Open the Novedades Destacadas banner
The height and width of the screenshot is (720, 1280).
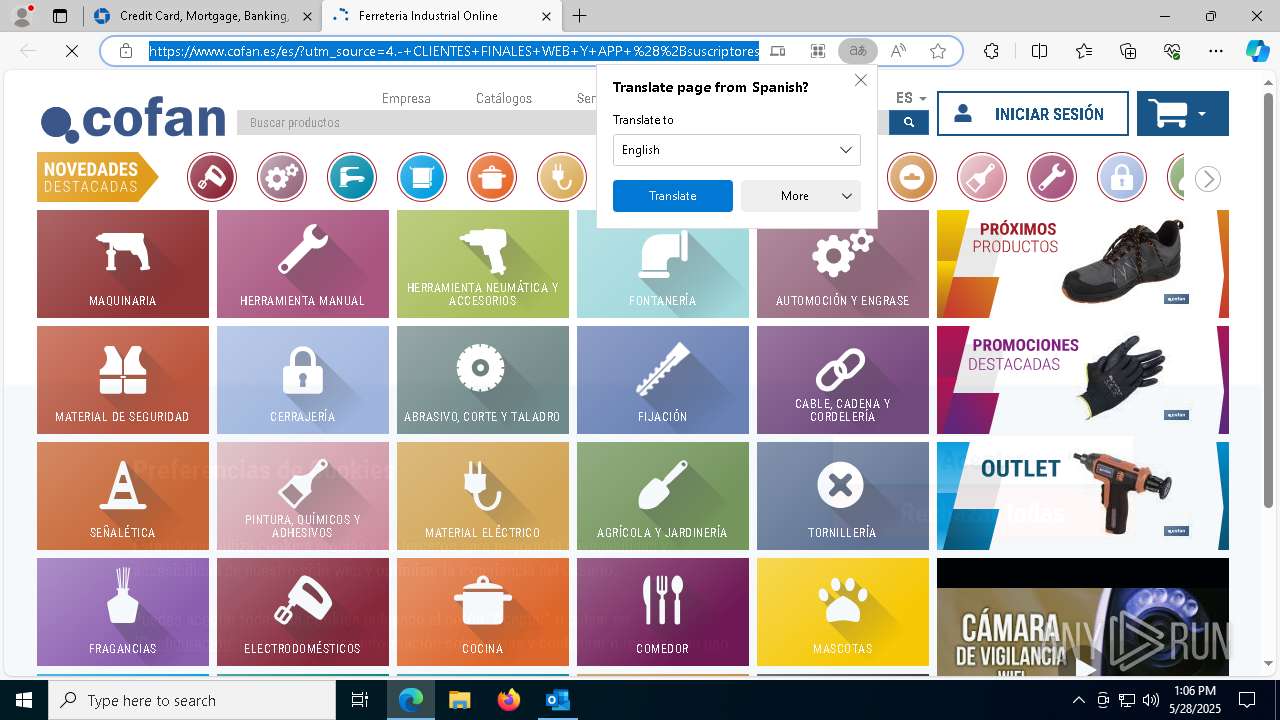98,177
